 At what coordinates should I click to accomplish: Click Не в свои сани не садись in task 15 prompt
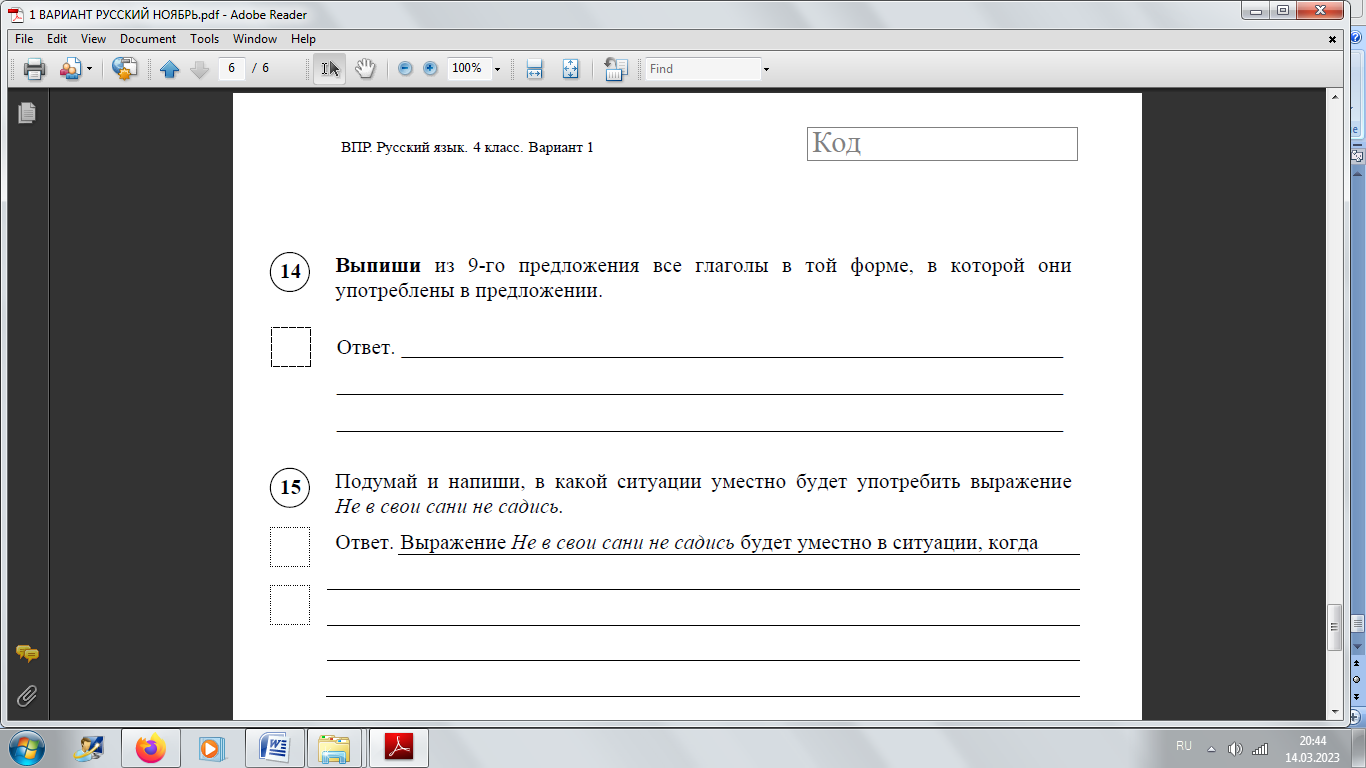pos(449,507)
